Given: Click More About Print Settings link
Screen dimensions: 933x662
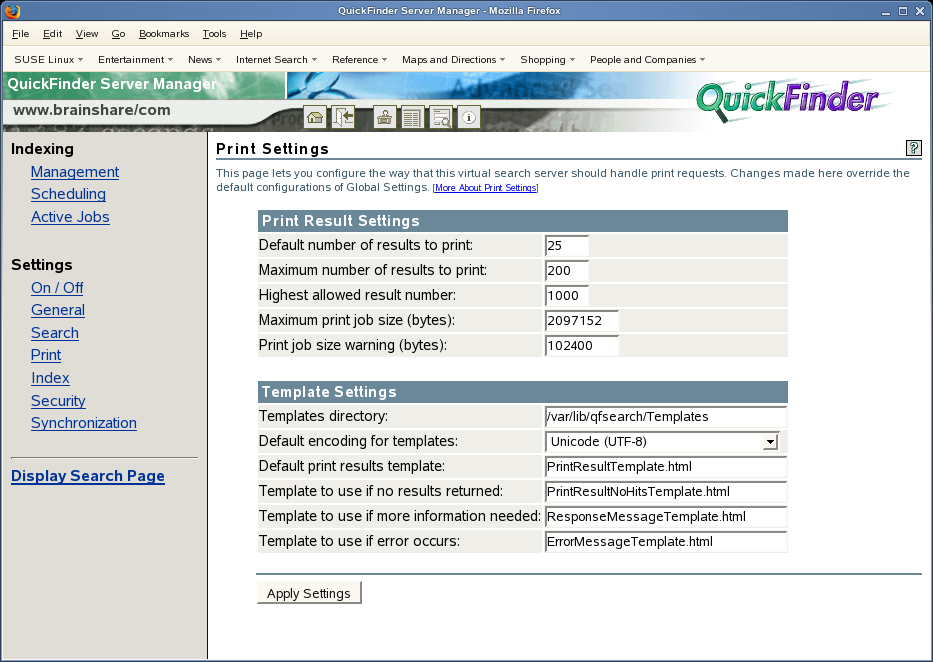Looking at the screenshot, I should (486, 188).
